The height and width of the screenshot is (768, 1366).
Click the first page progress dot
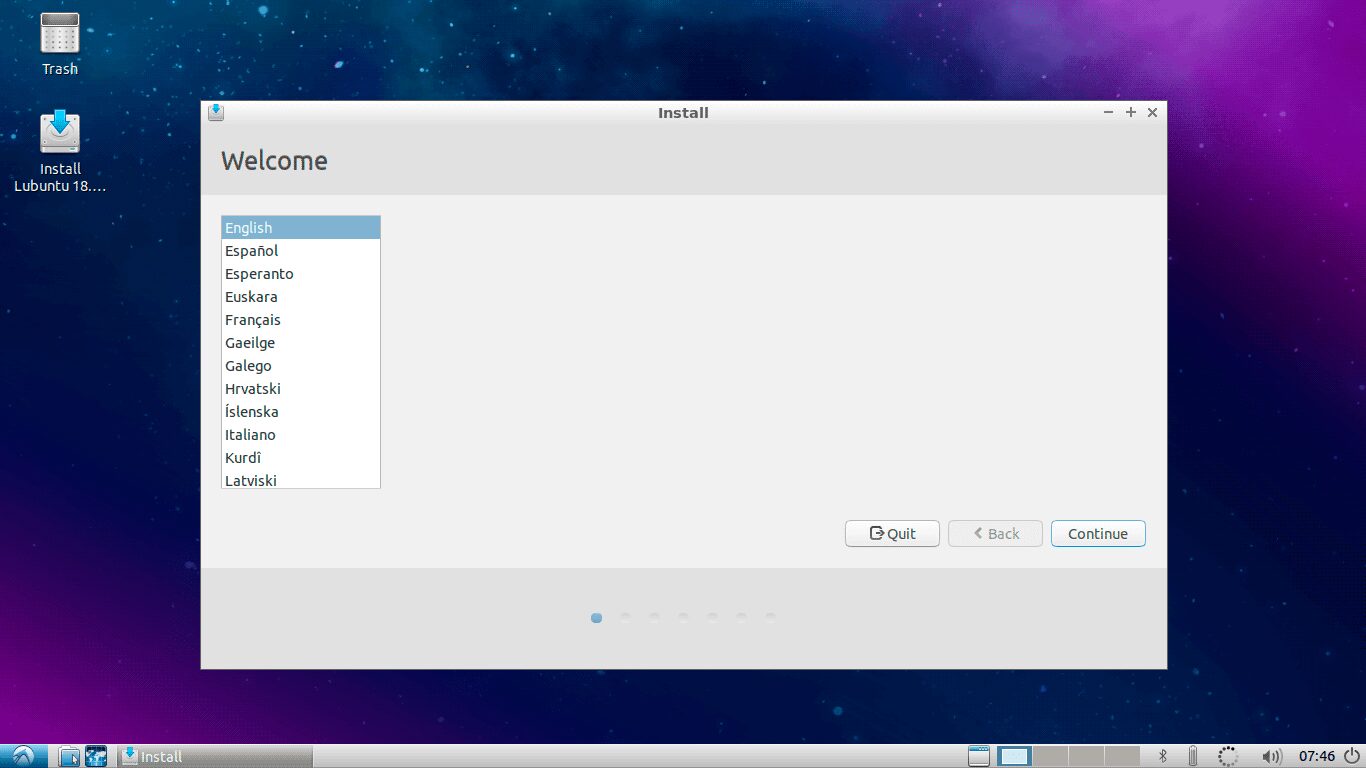(596, 617)
